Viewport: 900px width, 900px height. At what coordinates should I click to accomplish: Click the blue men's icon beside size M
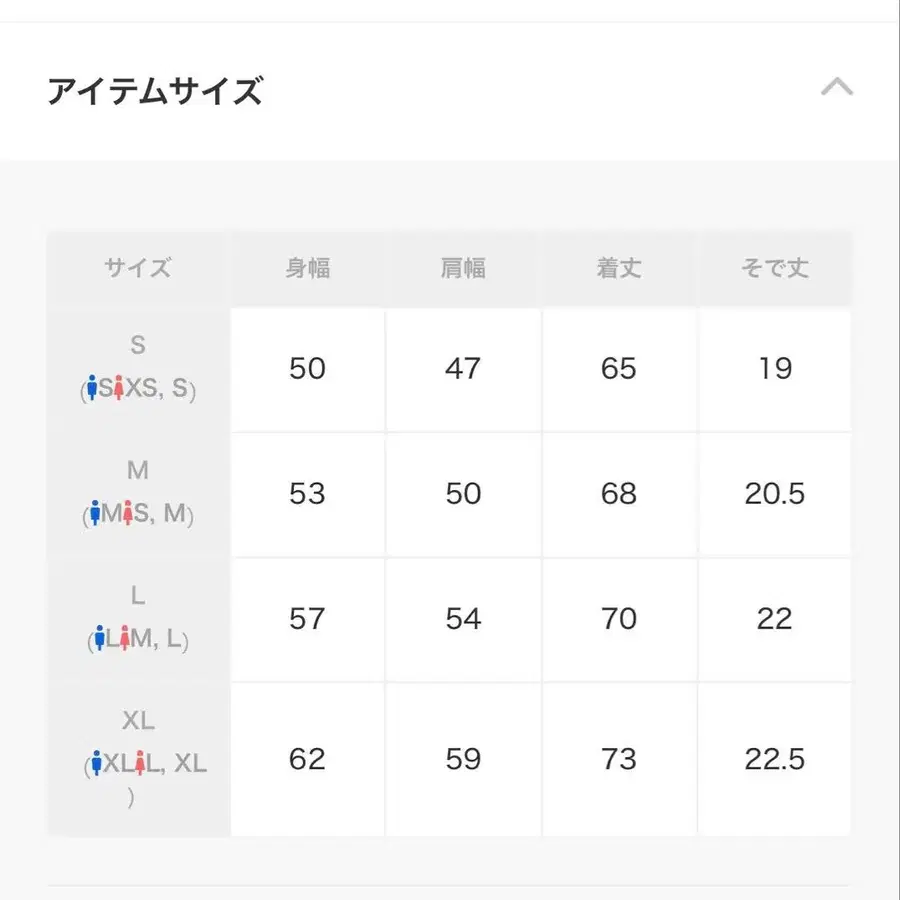pyautogui.click(x=95, y=513)
